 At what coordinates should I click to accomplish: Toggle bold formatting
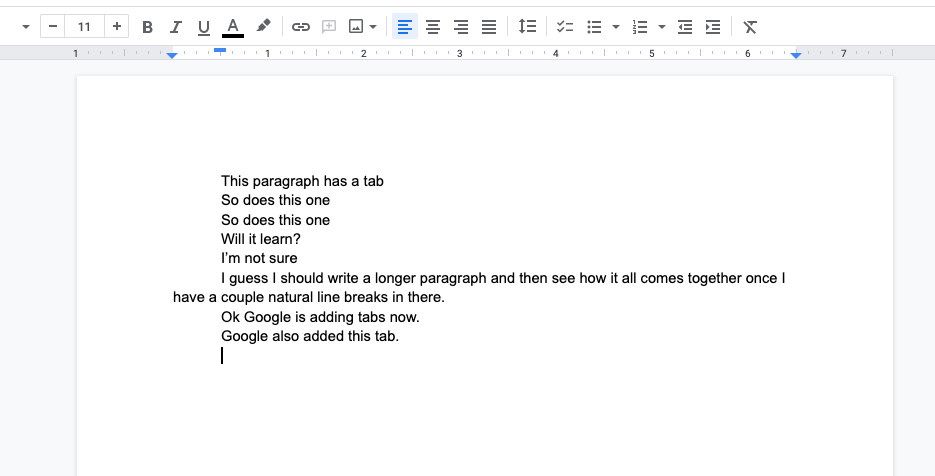click(147, 27)
